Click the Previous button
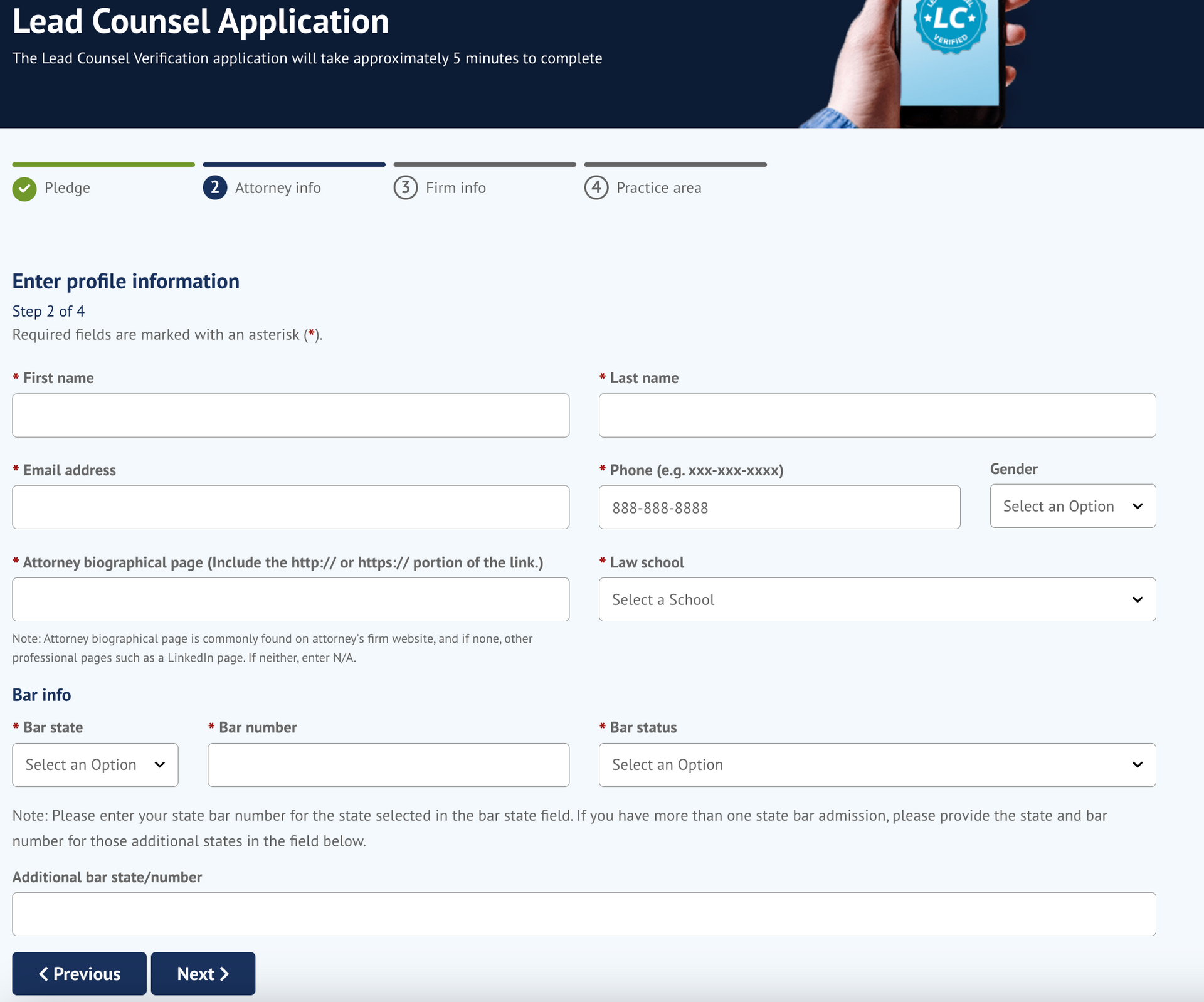1204x1002 pixels. (80, 974)
